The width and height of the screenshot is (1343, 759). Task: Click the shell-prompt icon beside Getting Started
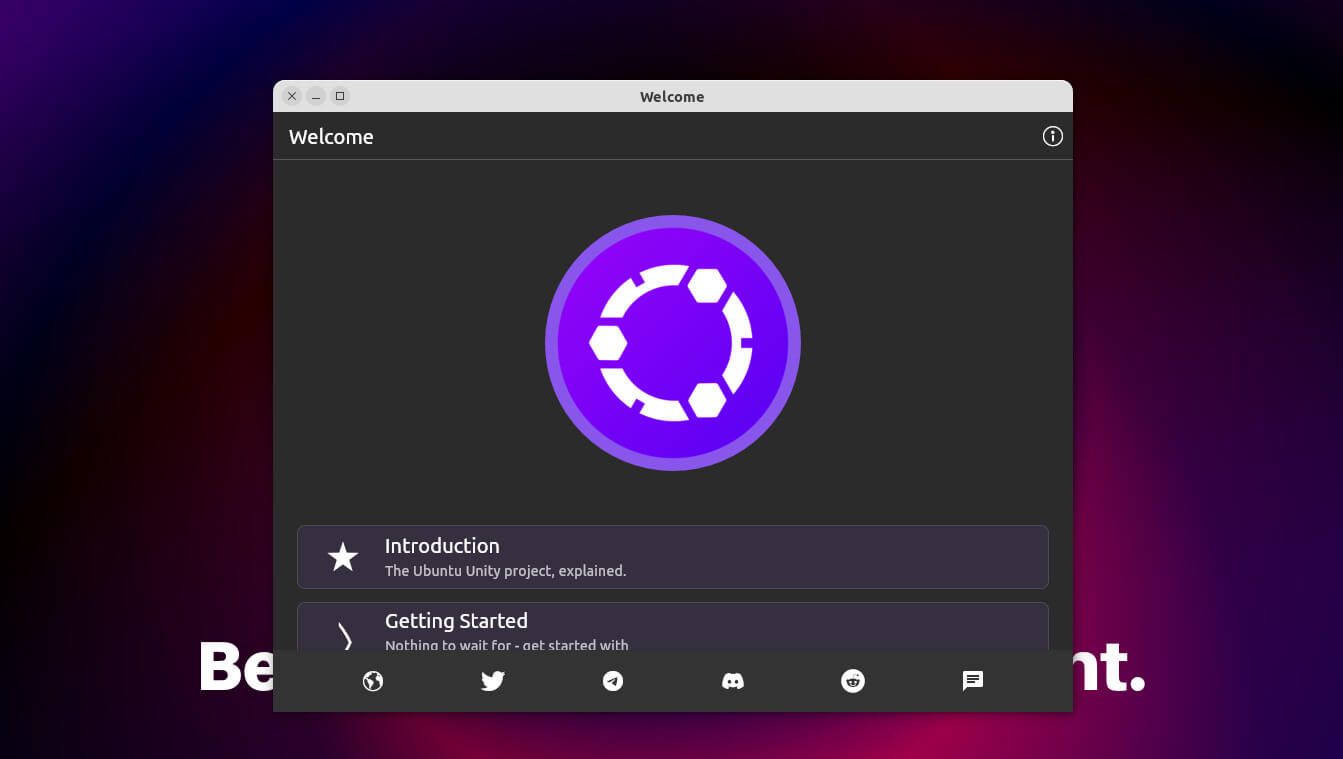click(345, 637)
